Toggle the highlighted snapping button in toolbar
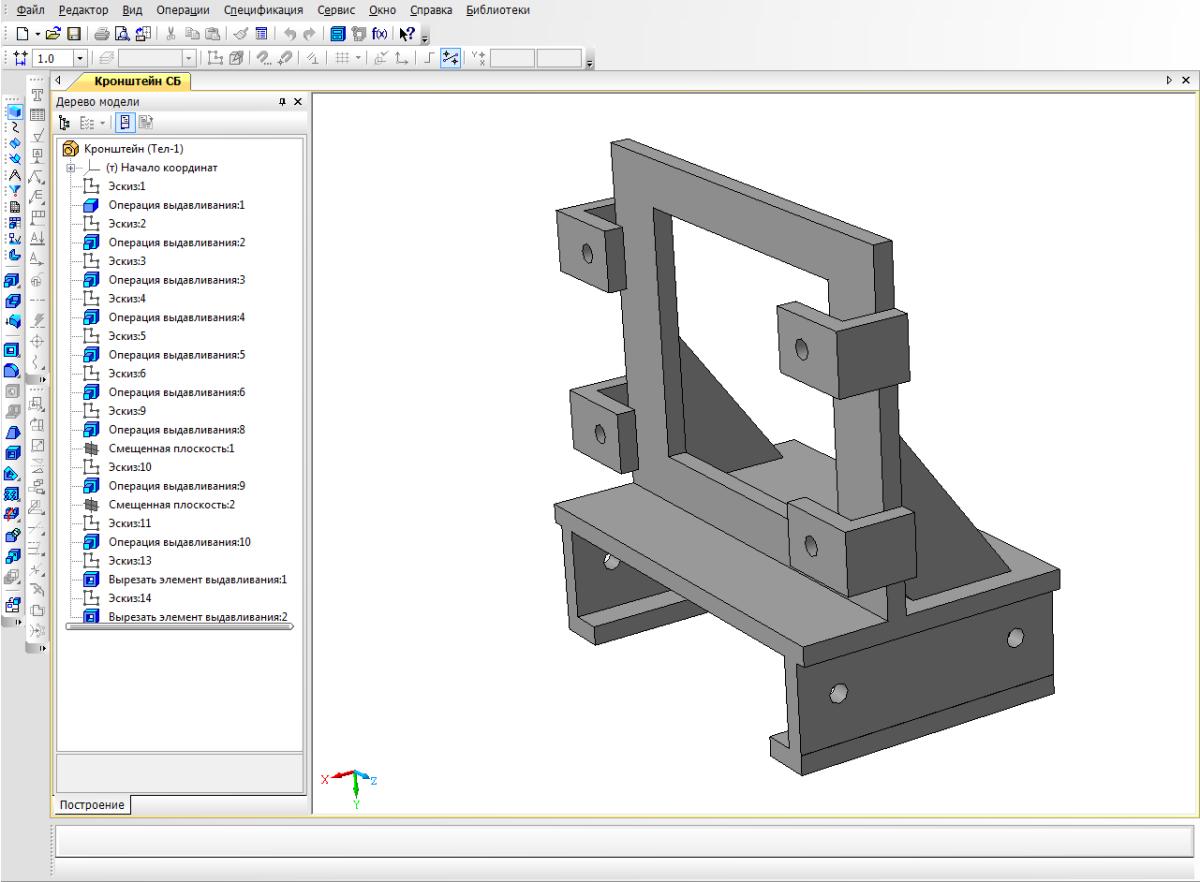 (x=451, y=60)
